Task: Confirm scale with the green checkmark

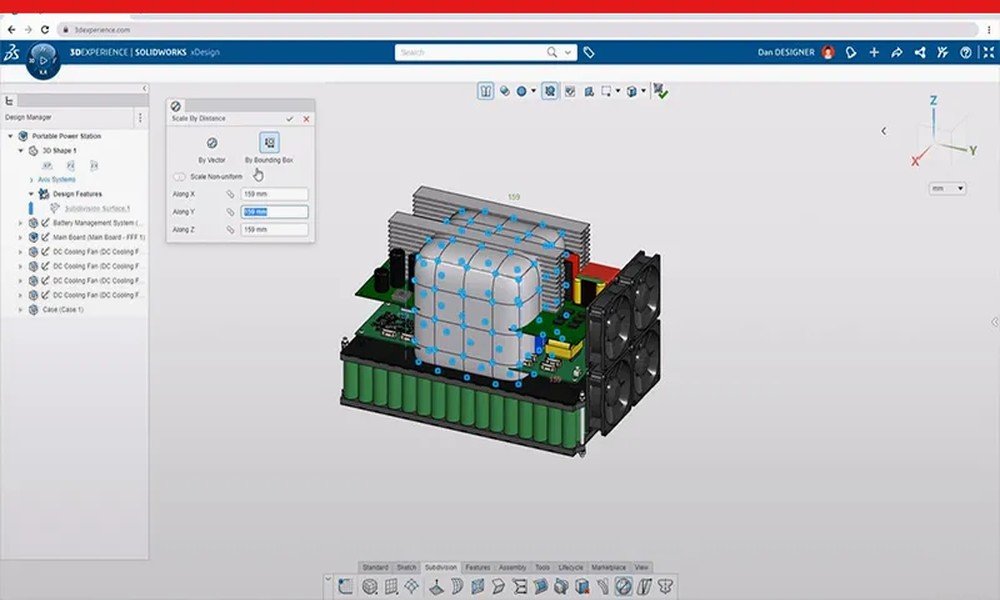Action: coord(290,118)
